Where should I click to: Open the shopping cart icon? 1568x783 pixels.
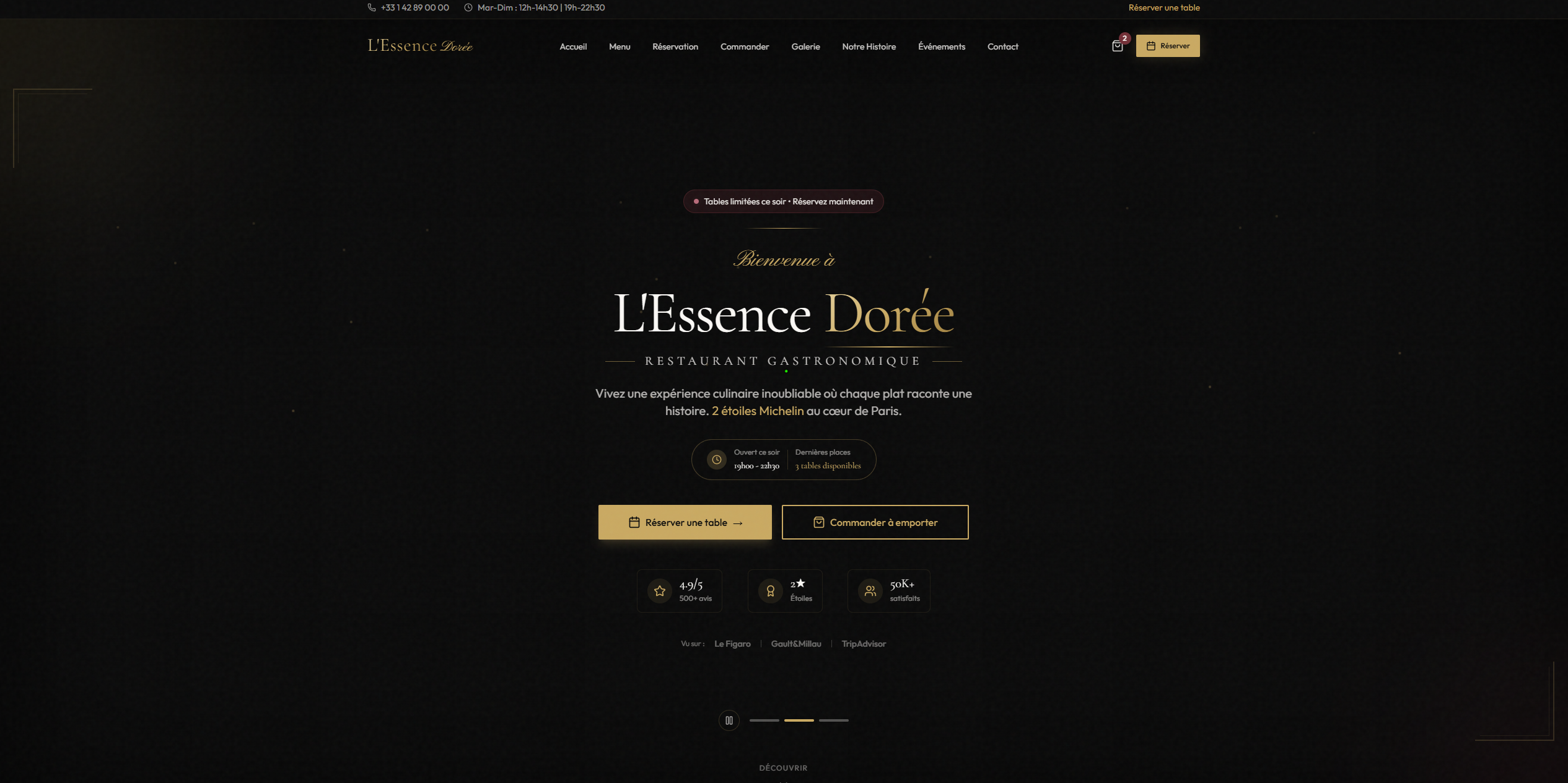pos(1117,46)
